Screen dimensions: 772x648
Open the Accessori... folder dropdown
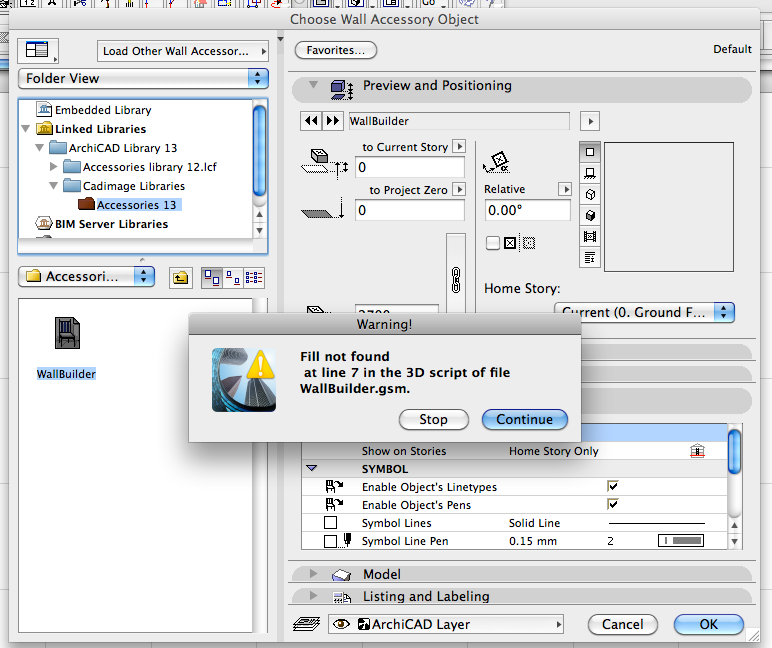(x=87, y=277)
